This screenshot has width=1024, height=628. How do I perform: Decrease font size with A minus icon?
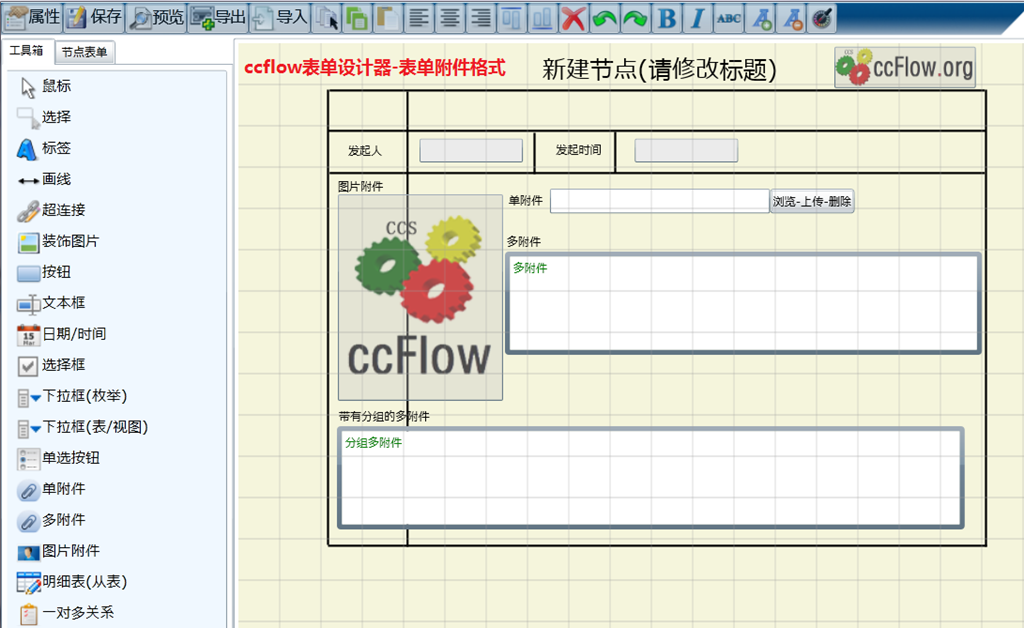point(792,18)
